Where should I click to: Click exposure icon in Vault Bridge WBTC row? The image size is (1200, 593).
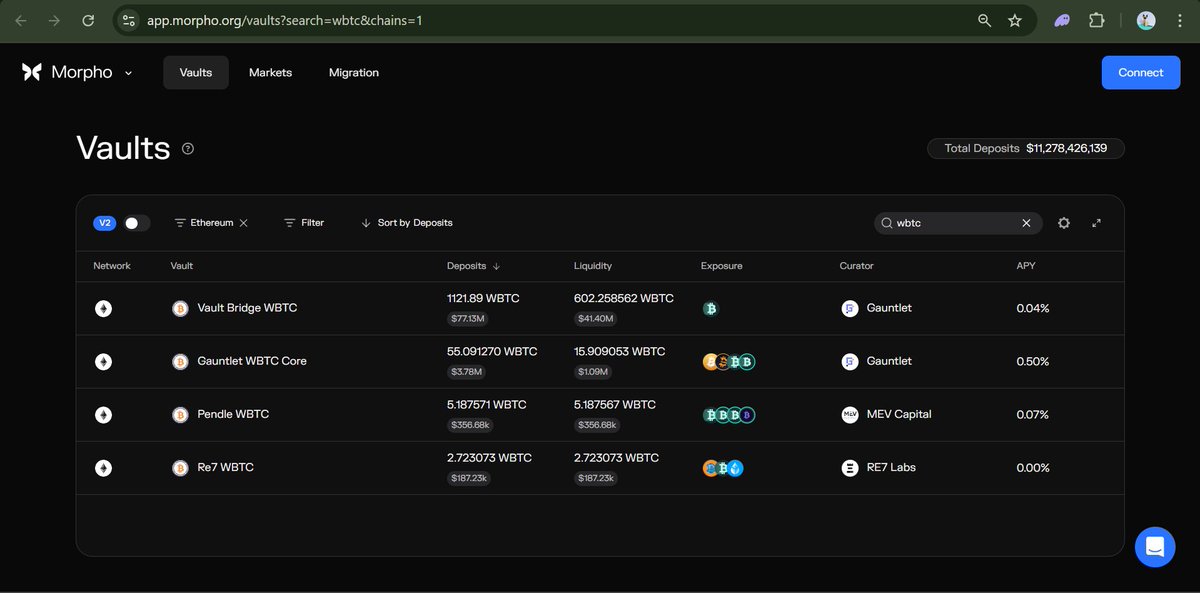point(711,309)
